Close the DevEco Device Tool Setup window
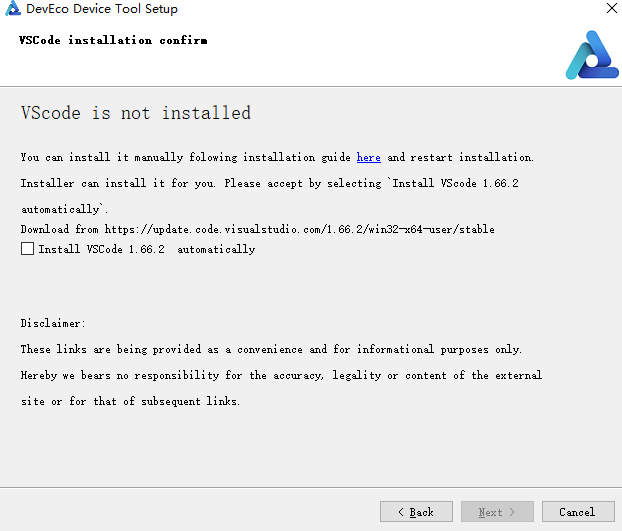 pos(612,8)
